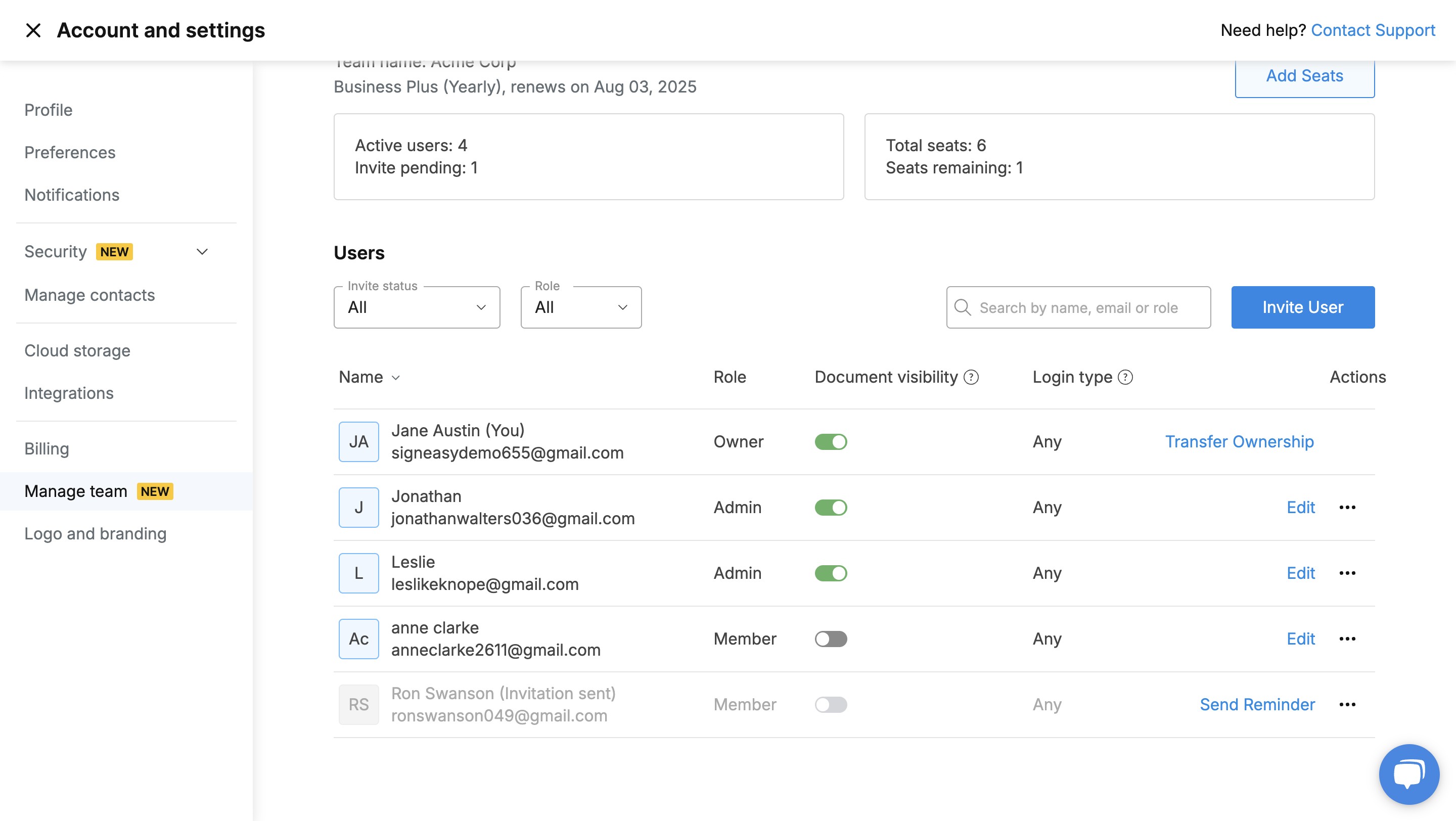The height and width of the screenshot is (821, 1456).
Task: Enable document visibility for anne clarke
Action: pyautogui.click(x=831, y=638)
